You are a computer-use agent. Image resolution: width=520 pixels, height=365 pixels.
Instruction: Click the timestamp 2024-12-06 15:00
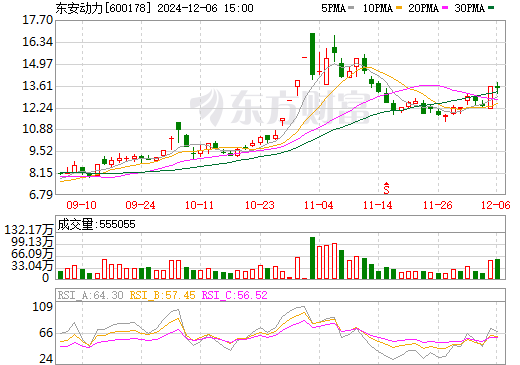[x=205, y=8]
